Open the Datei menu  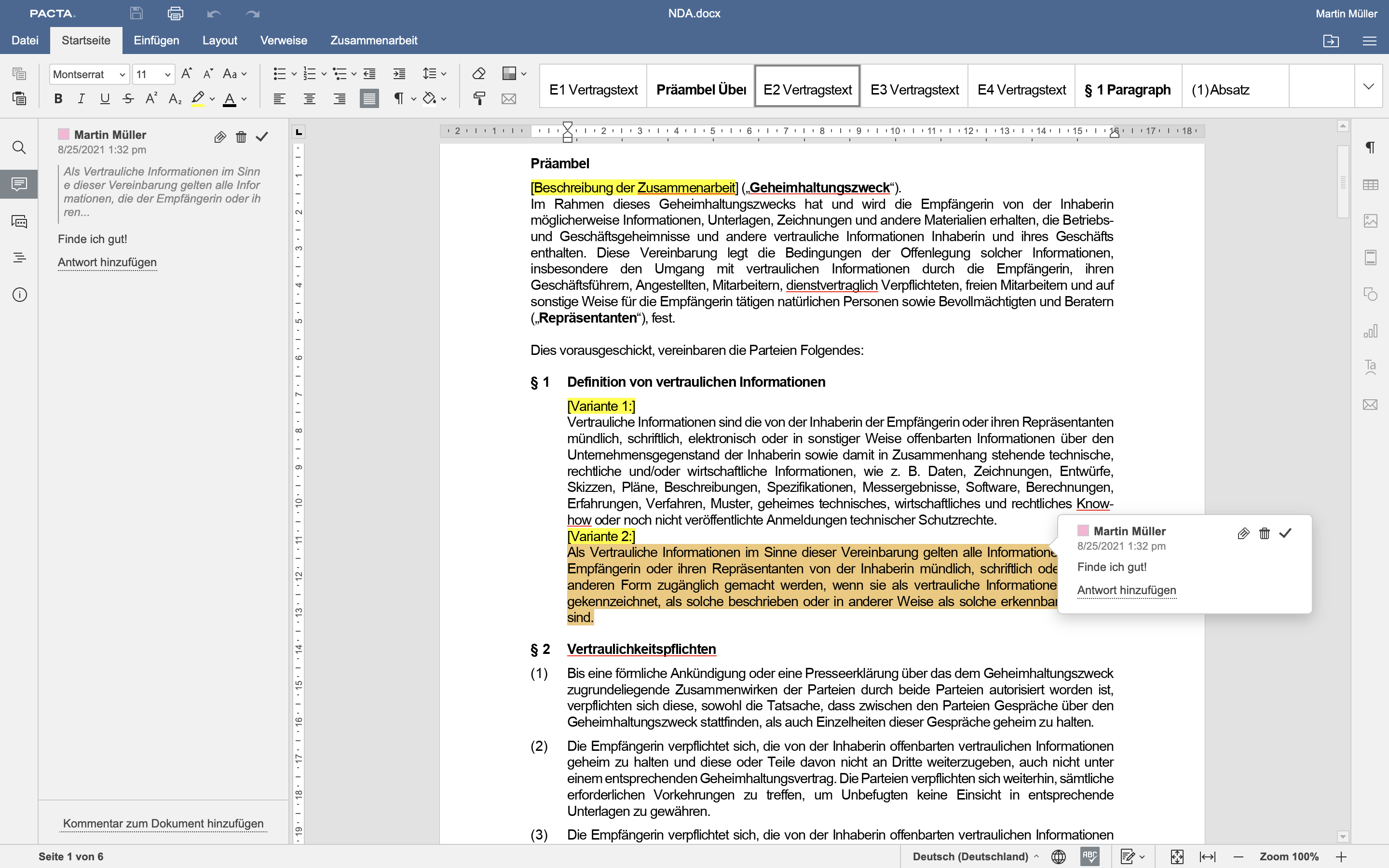point(25,40)
